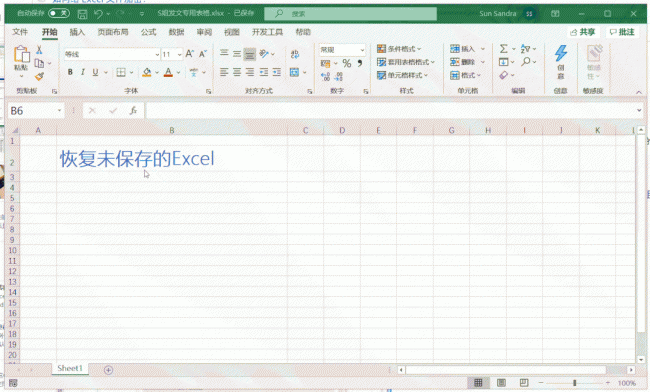This screenshot has width=650, height=392.
Task: Click the decrease indent icon
Action: point(264,73)
